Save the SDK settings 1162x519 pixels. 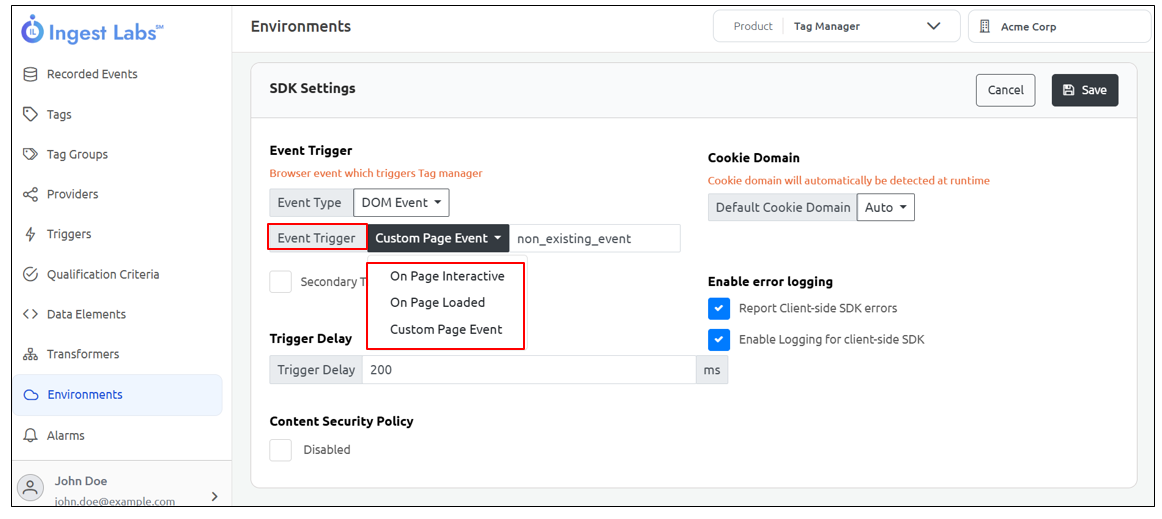(1084, 90)
